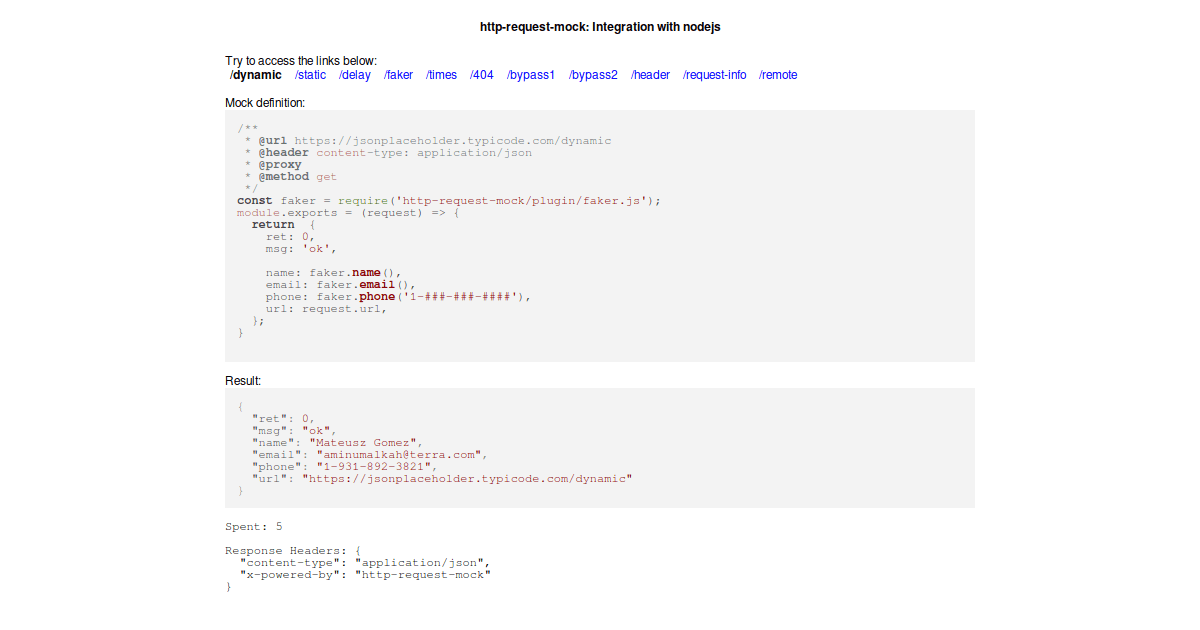1200x630 pixels.
Task: Open the /faker mock example
Action: pos(398,75)
